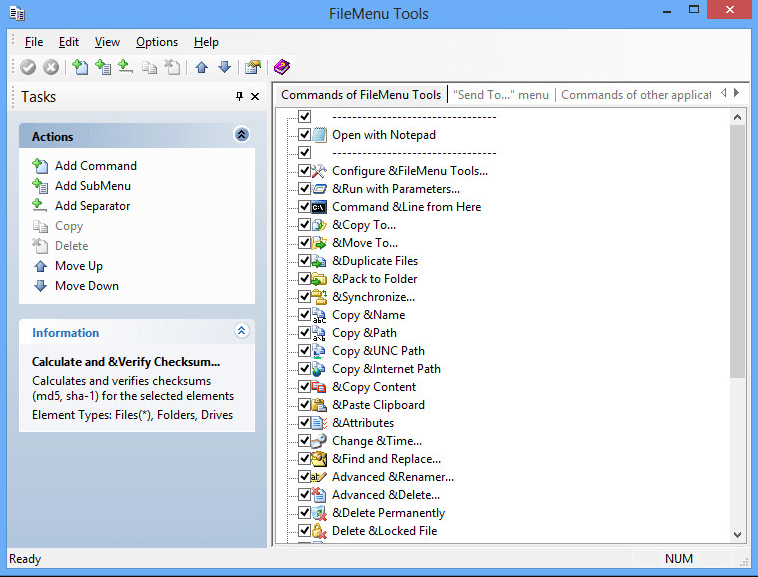Screen dimensions: 758x577
Task: Click Move Up in Actions
Action: [79, 266]
